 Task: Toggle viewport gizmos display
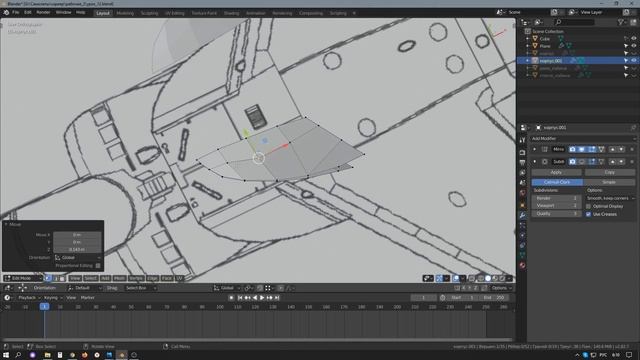pos(439,278)
